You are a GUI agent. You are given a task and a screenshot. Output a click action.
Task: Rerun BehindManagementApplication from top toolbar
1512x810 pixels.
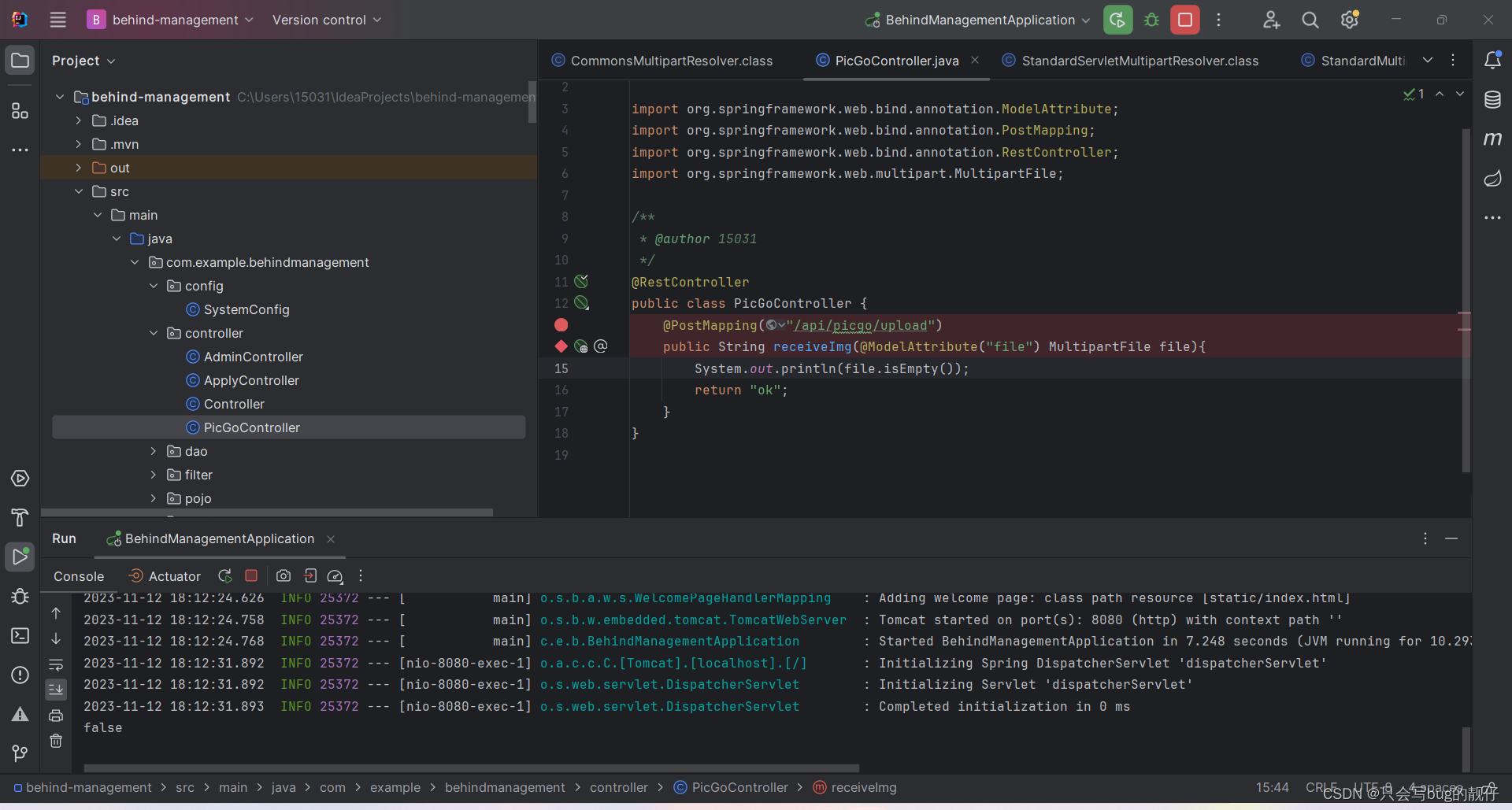point(1117,20)
